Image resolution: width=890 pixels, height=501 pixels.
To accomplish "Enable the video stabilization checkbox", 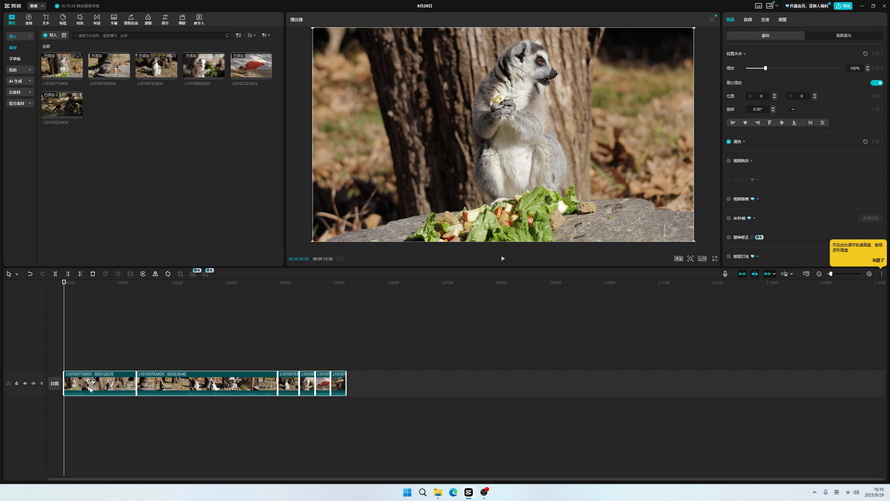I will click(x=729, y=160).
